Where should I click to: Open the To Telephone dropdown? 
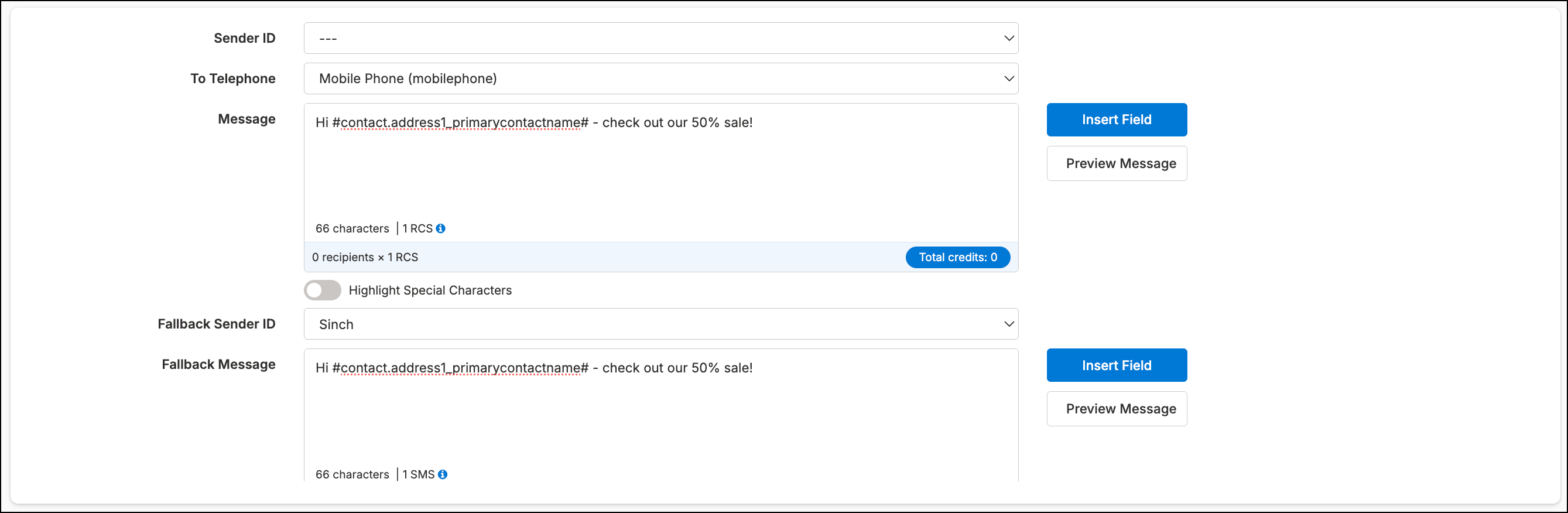(660, 78)
